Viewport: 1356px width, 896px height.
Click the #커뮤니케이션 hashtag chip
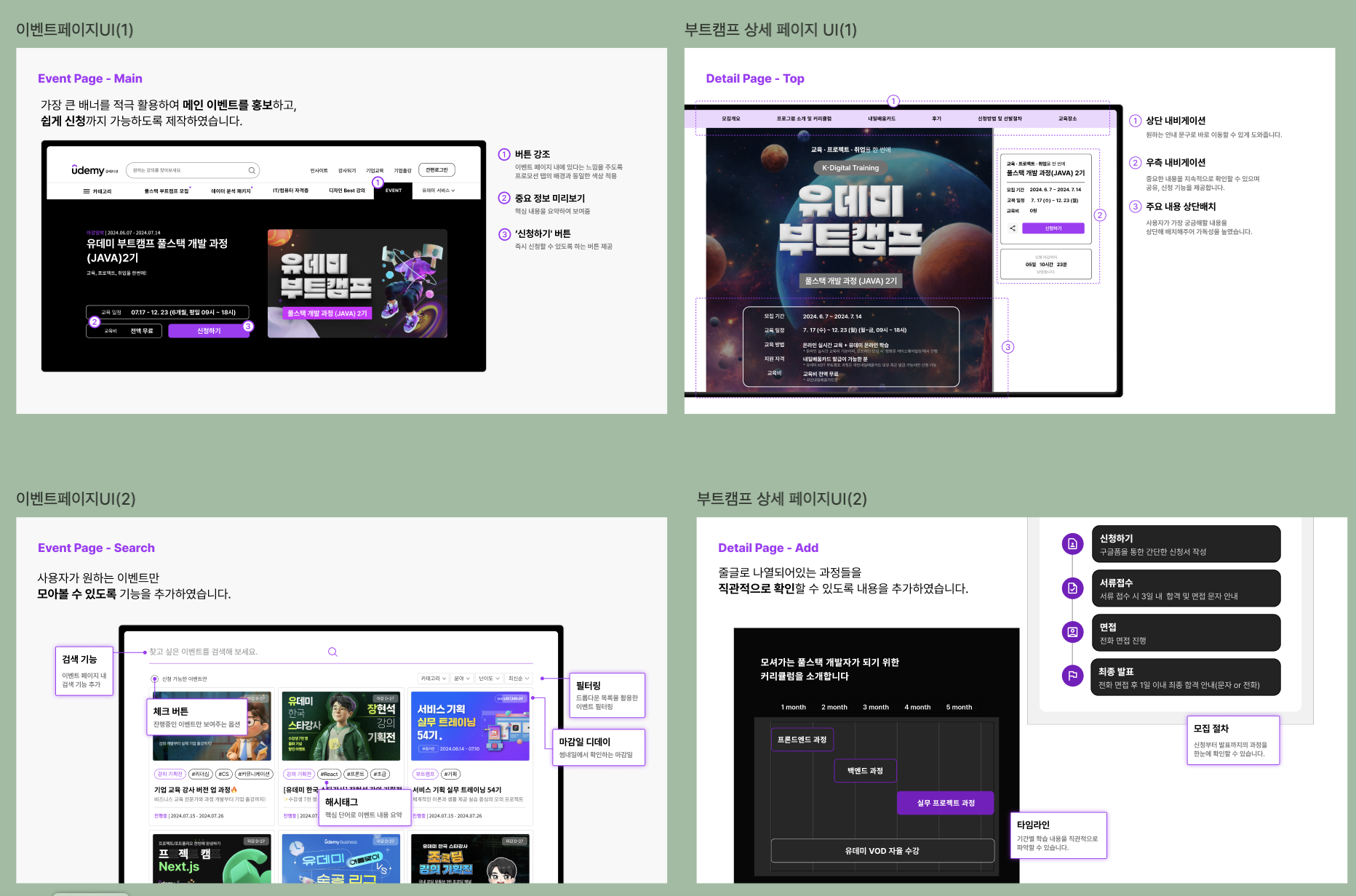254,774
